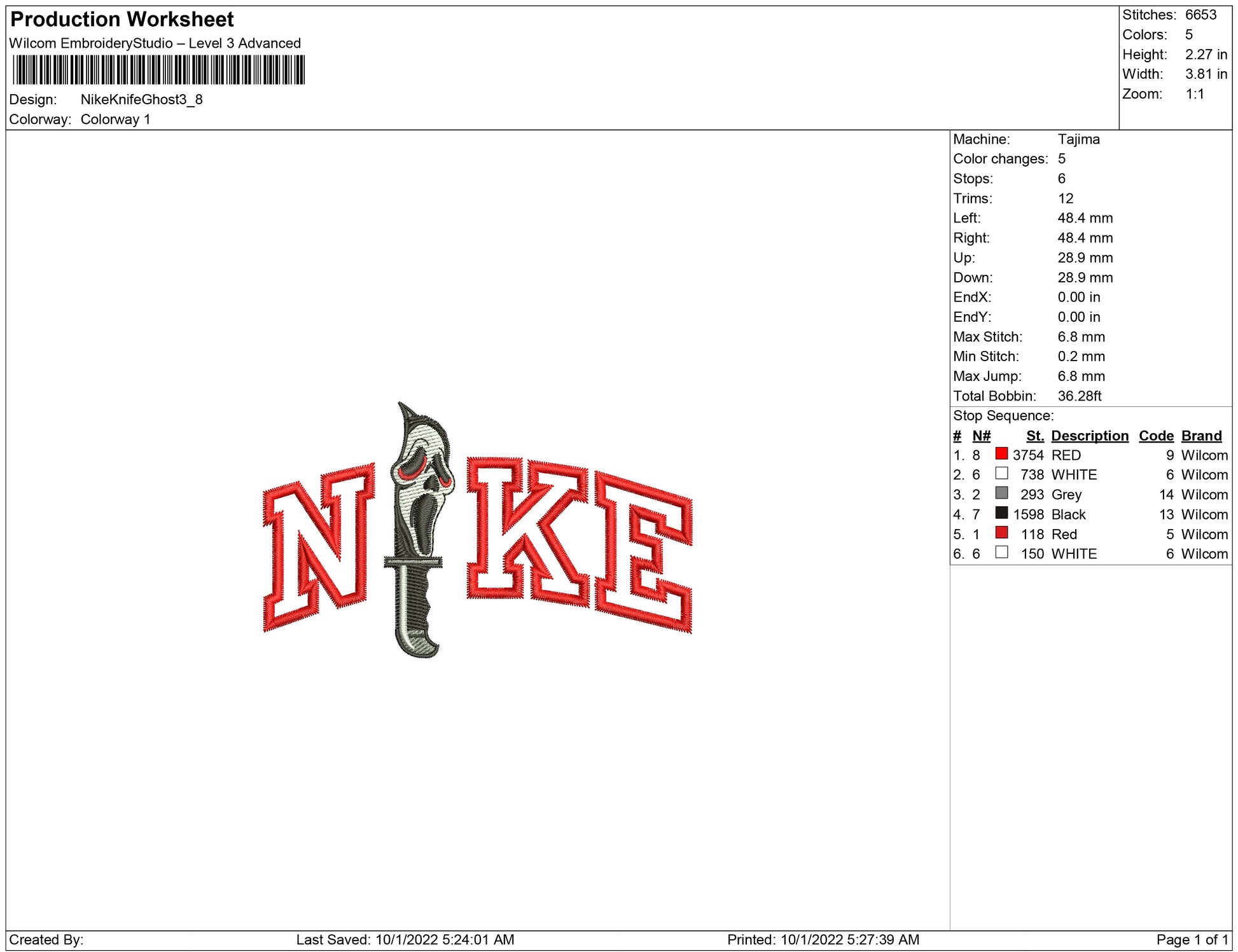Screen dimensions: 1238x952
Task: Click the white swatch for stop 2
Action: [1001, 474]
